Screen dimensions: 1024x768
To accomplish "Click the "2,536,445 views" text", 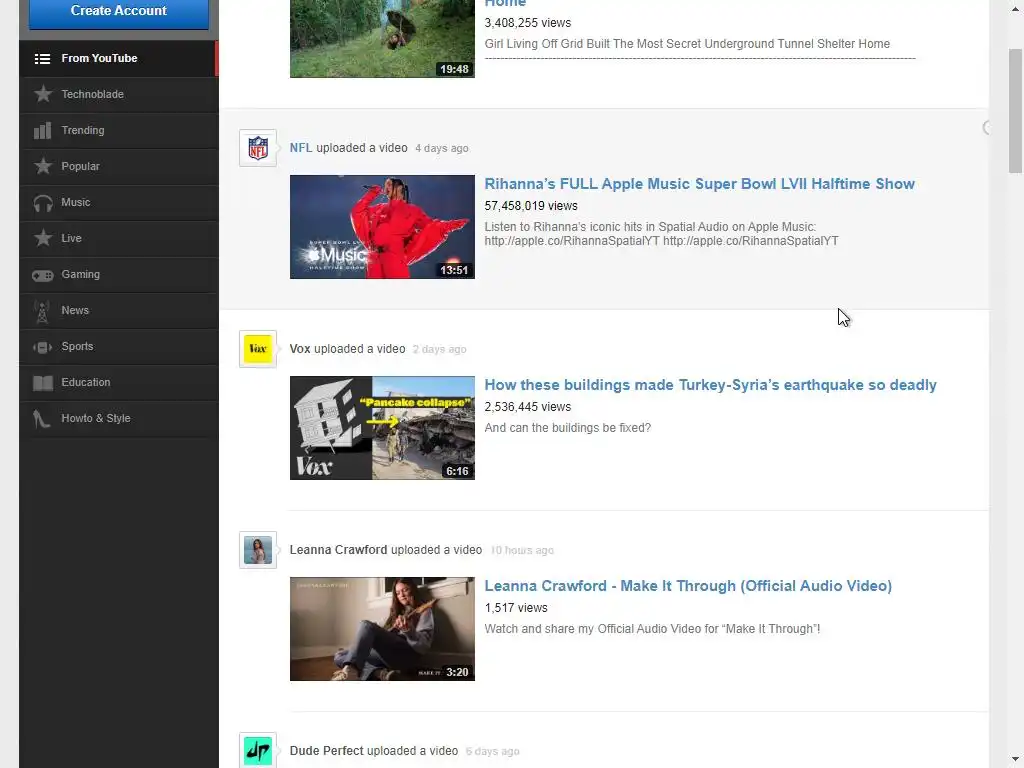I will pyautogui.click(x=528, y=408).
